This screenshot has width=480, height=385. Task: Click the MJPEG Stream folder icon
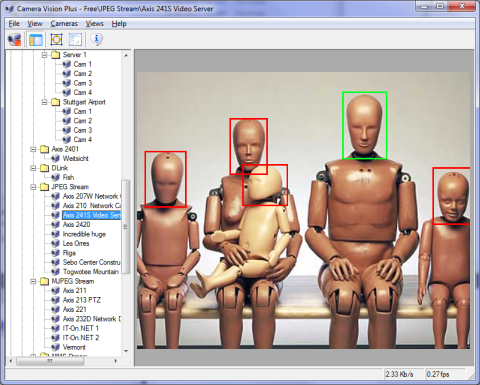coord(44,281)
